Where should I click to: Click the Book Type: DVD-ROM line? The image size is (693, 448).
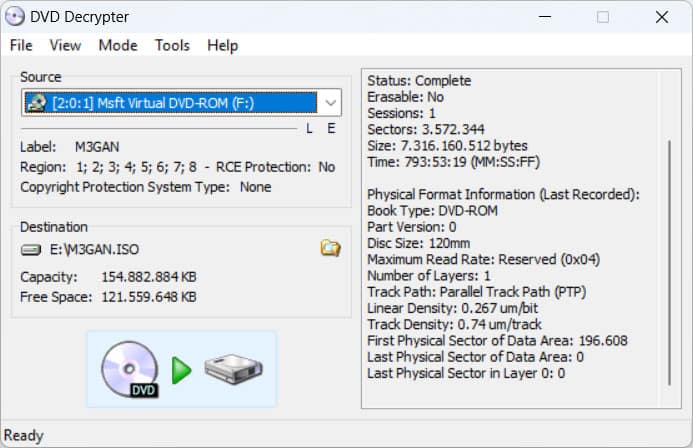[x=432, y=211]
